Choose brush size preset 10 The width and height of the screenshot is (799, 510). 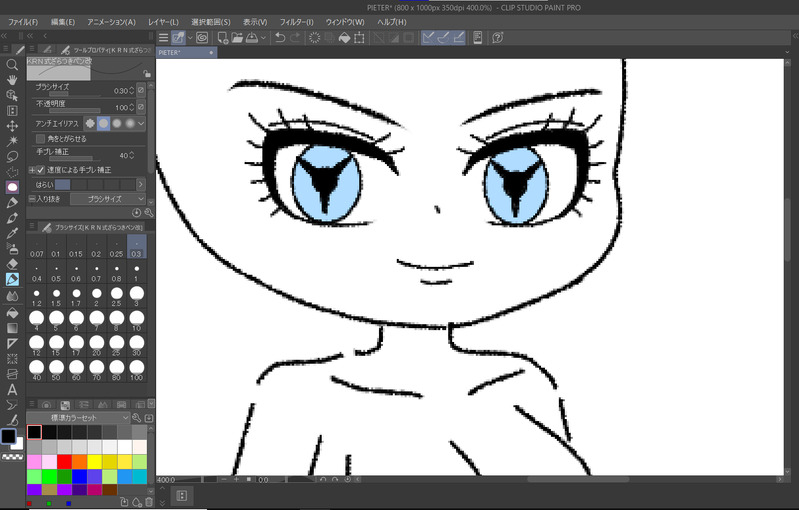coord(137,321)
